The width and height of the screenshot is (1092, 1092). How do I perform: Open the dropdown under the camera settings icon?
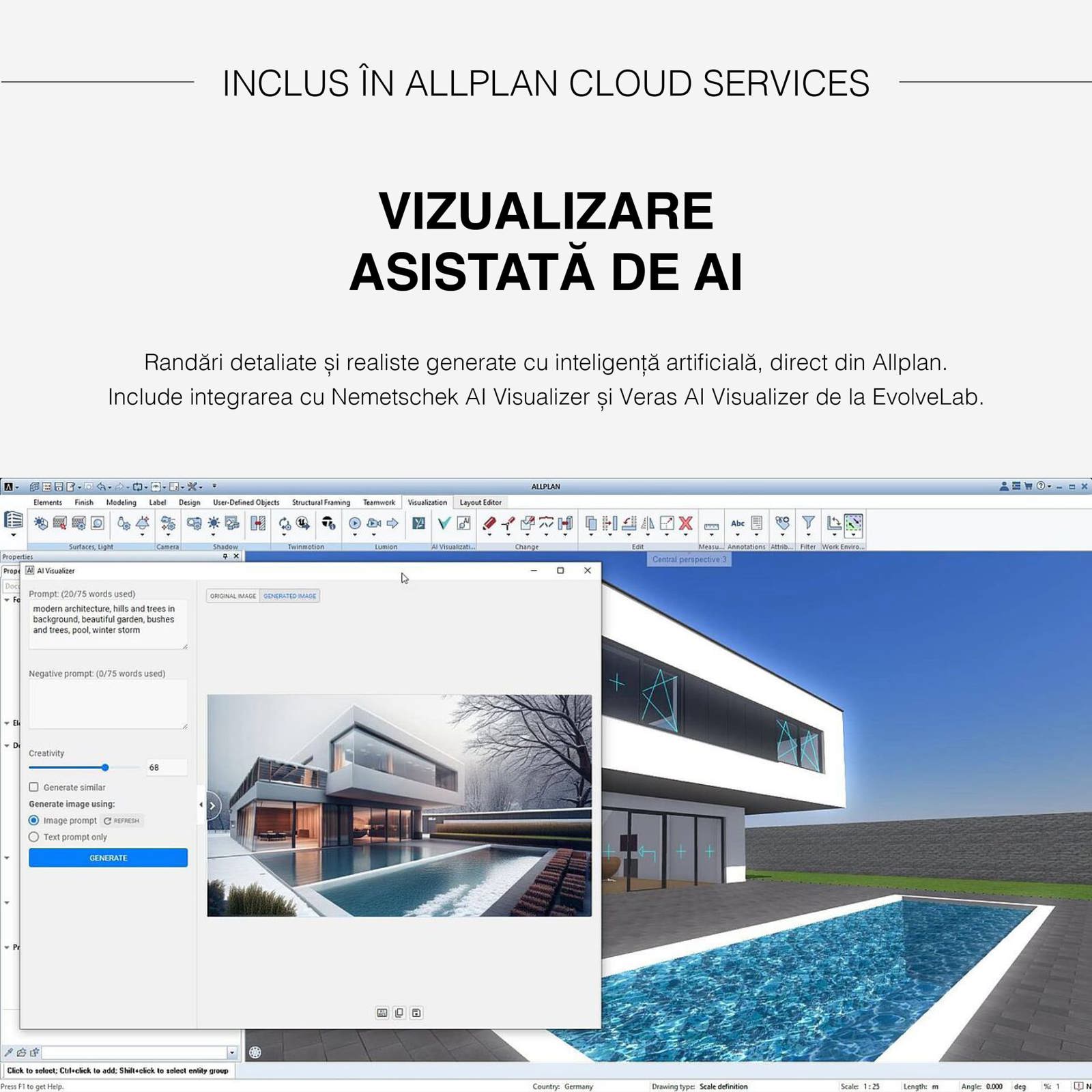[169, 535]
